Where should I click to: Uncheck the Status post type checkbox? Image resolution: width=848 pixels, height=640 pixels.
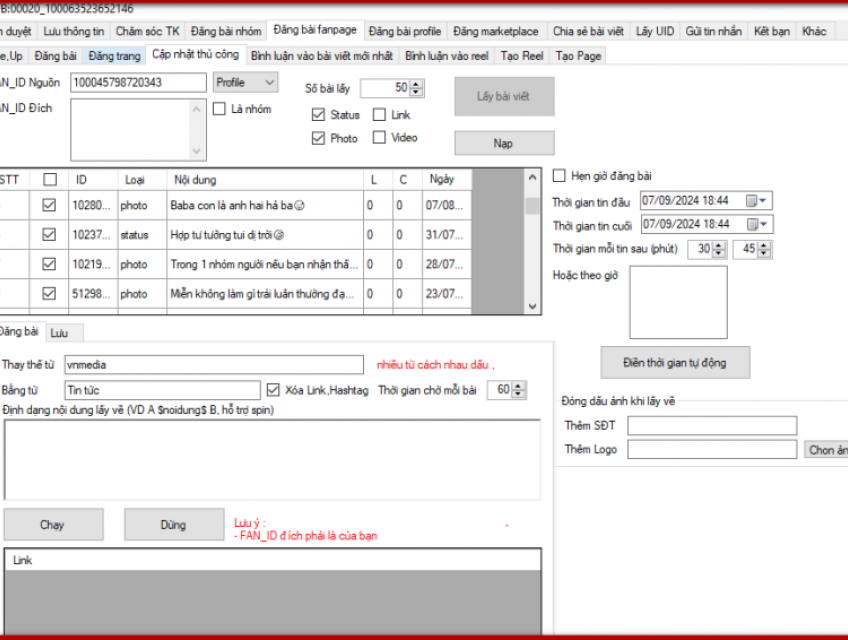(x=318, y=115)
